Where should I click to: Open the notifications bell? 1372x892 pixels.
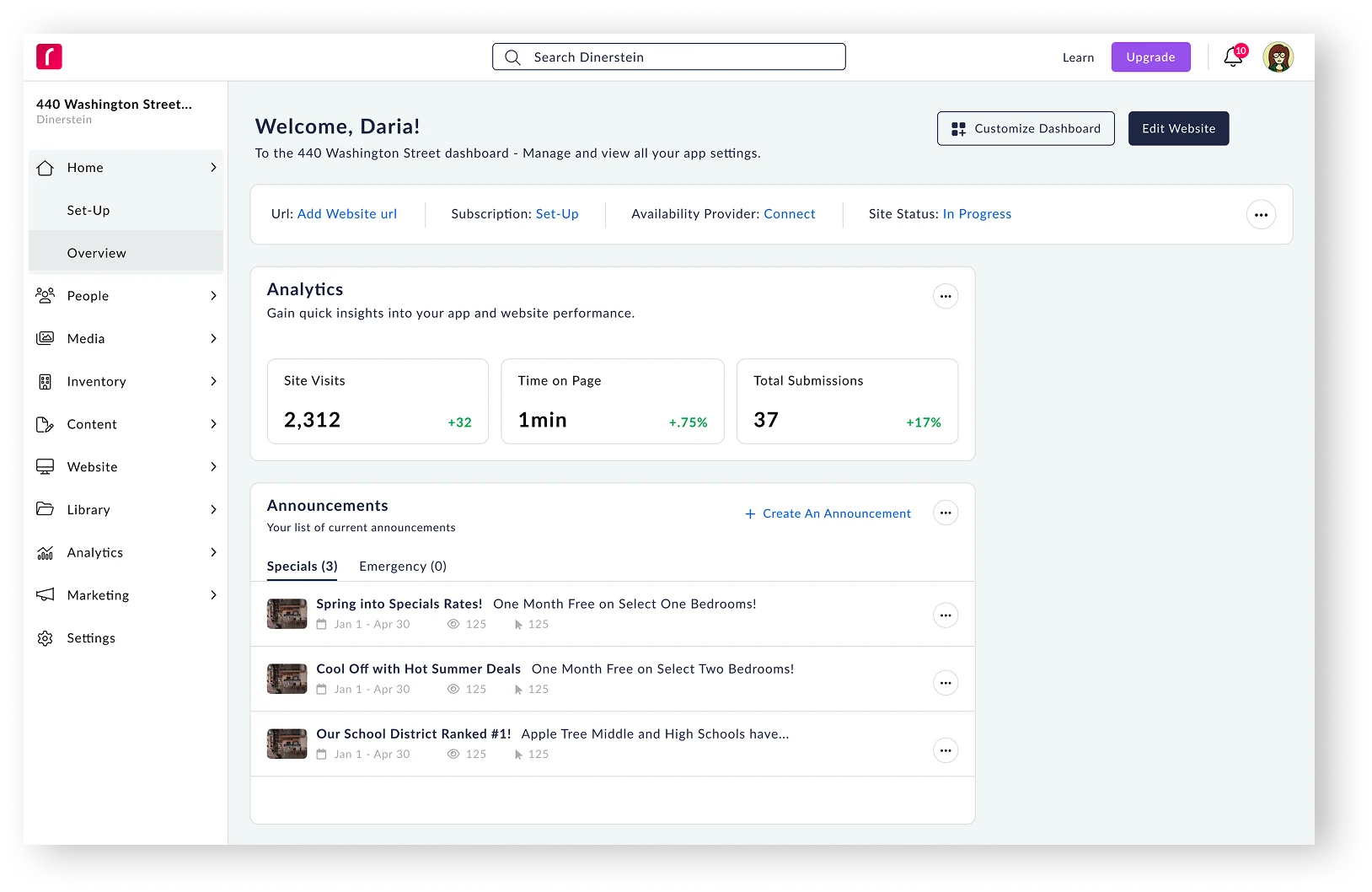click(x=1234, y=56)
